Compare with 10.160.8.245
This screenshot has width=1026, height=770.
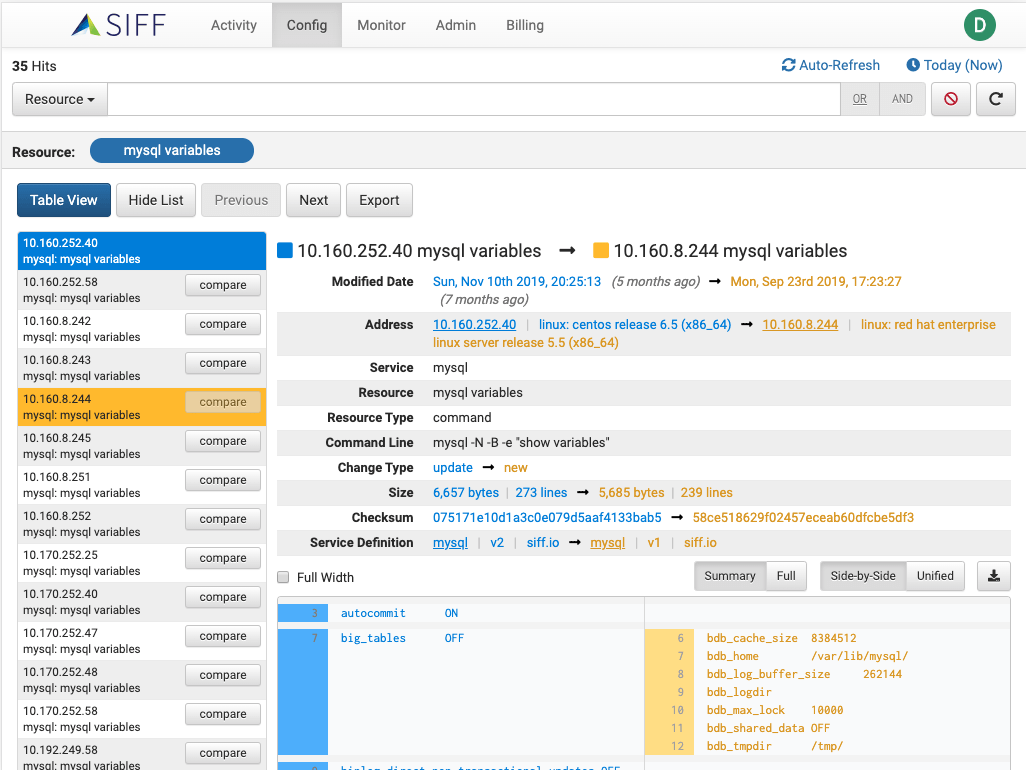pyautogui.click(x=222, y=441)
